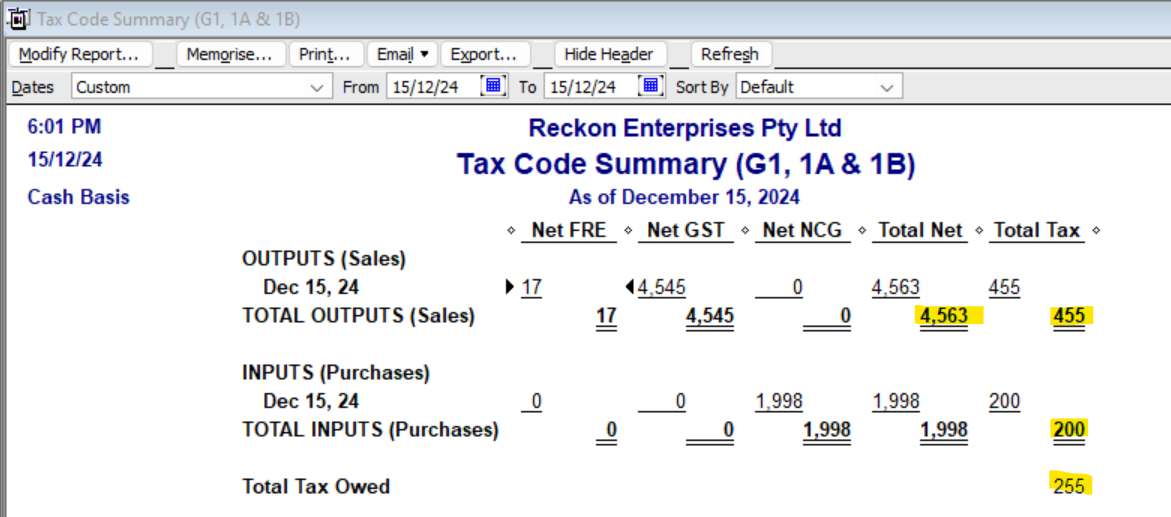Screen dimensions: 1171x517
Task: Click Inputs Dec 15 Net NCG value 1,998
Action: click(x=779, y=402)
